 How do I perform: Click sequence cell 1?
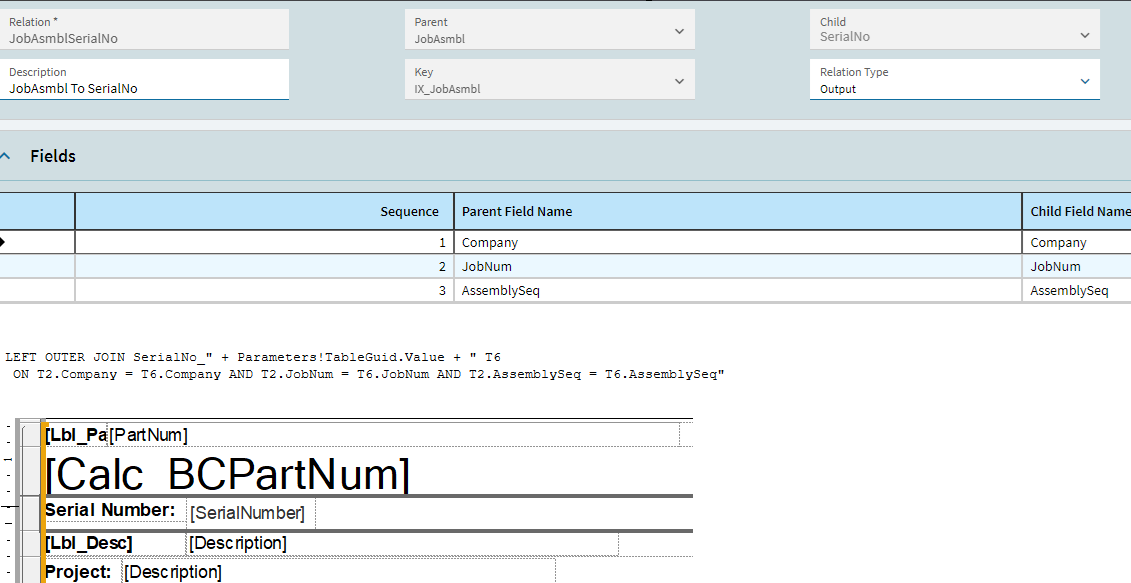pos(264,242)
